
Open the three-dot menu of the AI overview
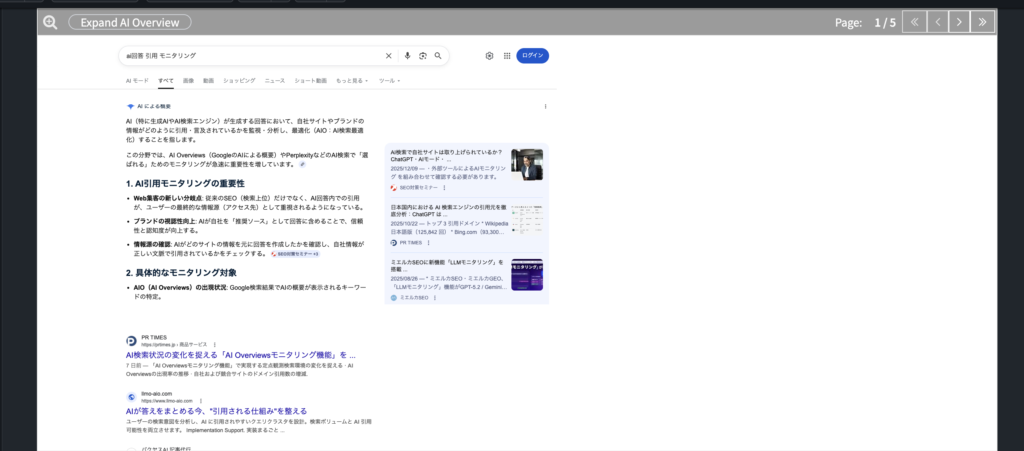pyautogui.click(x=545, y=106)
